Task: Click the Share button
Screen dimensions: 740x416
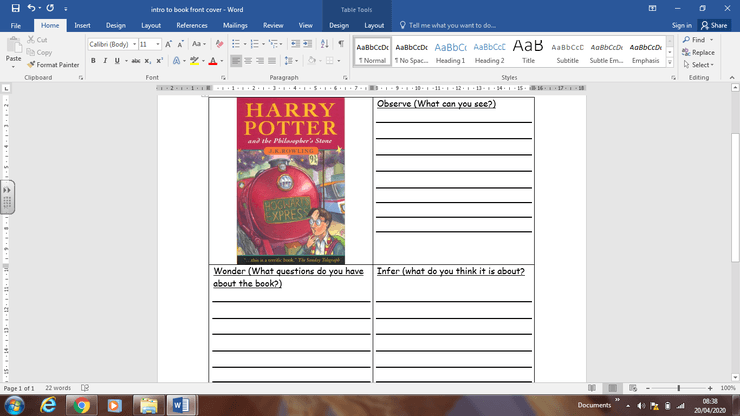Action: 715,25
